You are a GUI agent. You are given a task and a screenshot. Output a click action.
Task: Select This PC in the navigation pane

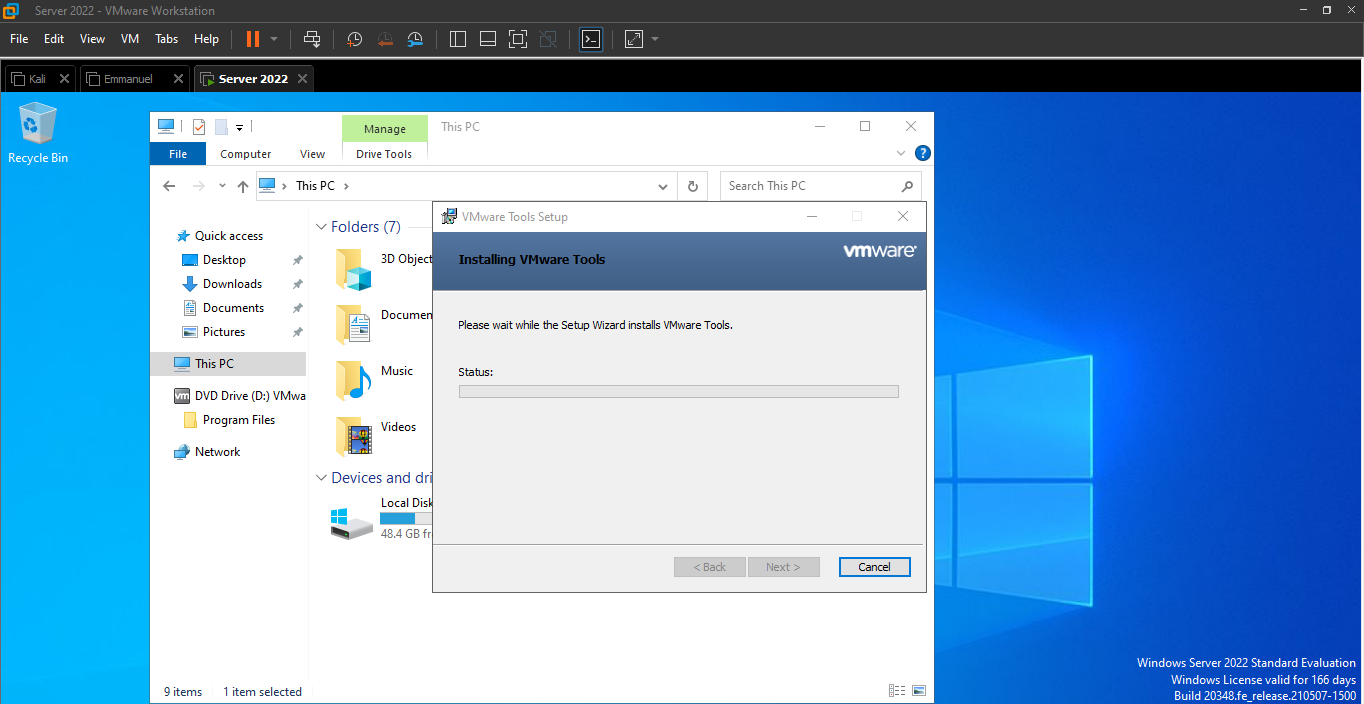click(x=228, y=364)
